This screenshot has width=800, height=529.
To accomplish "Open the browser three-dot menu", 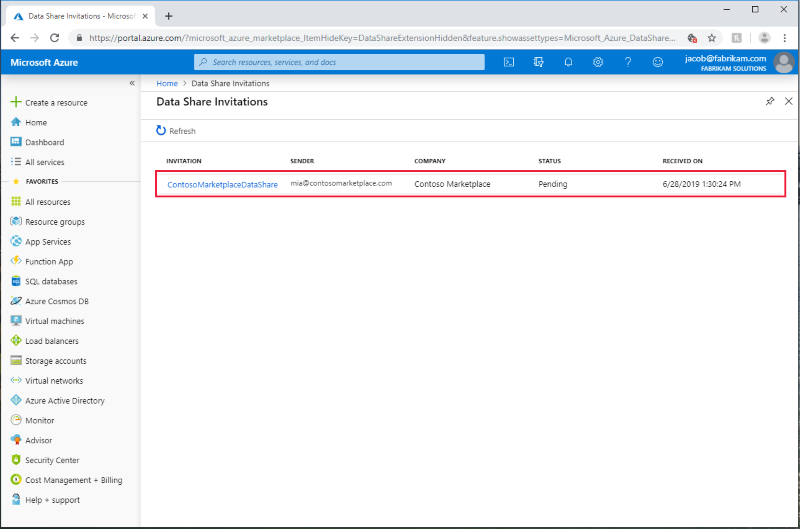I will tap(785, 38).
